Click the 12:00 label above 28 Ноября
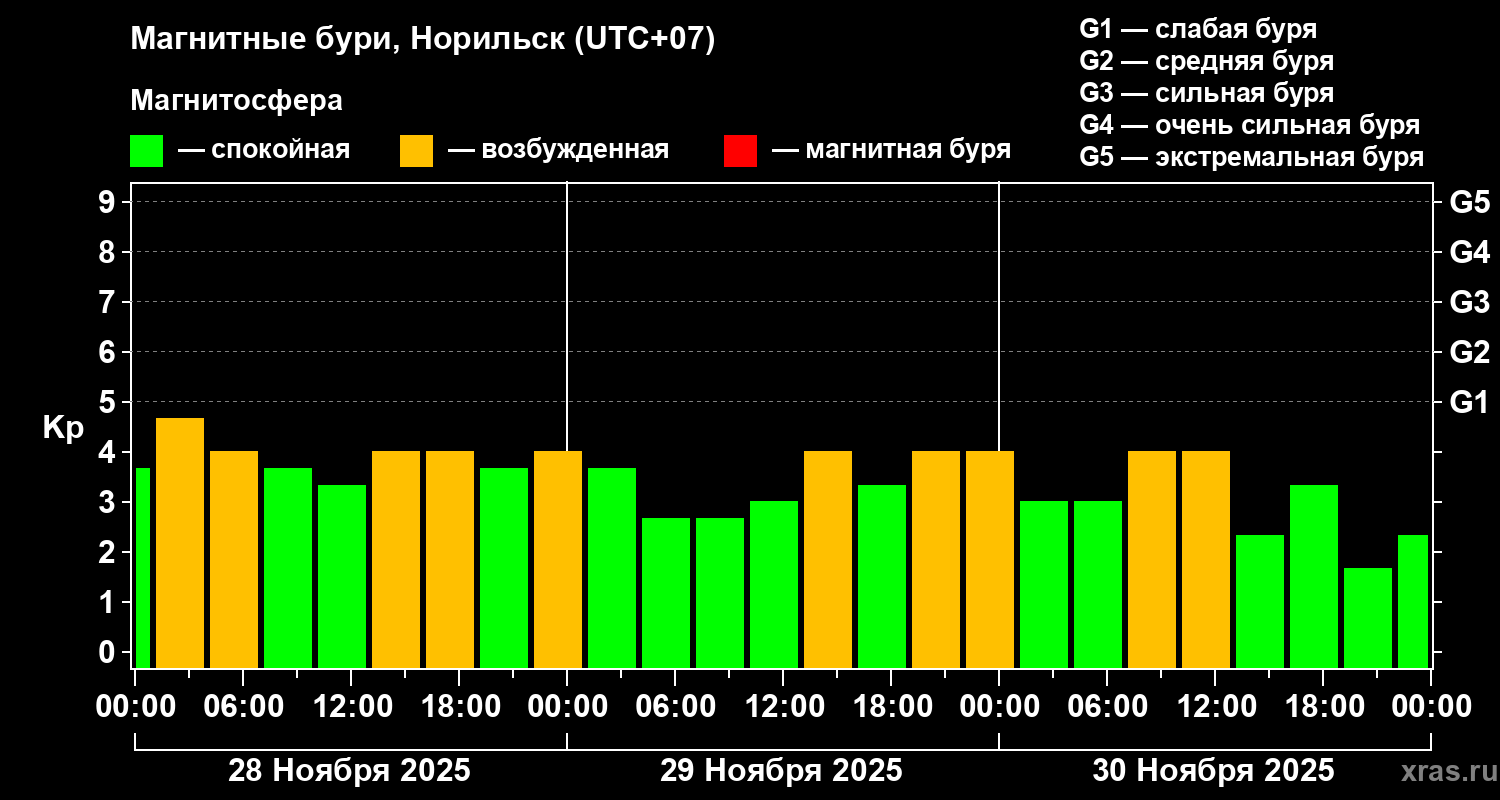The image size is (1500, 800). (x=351, y=707)
